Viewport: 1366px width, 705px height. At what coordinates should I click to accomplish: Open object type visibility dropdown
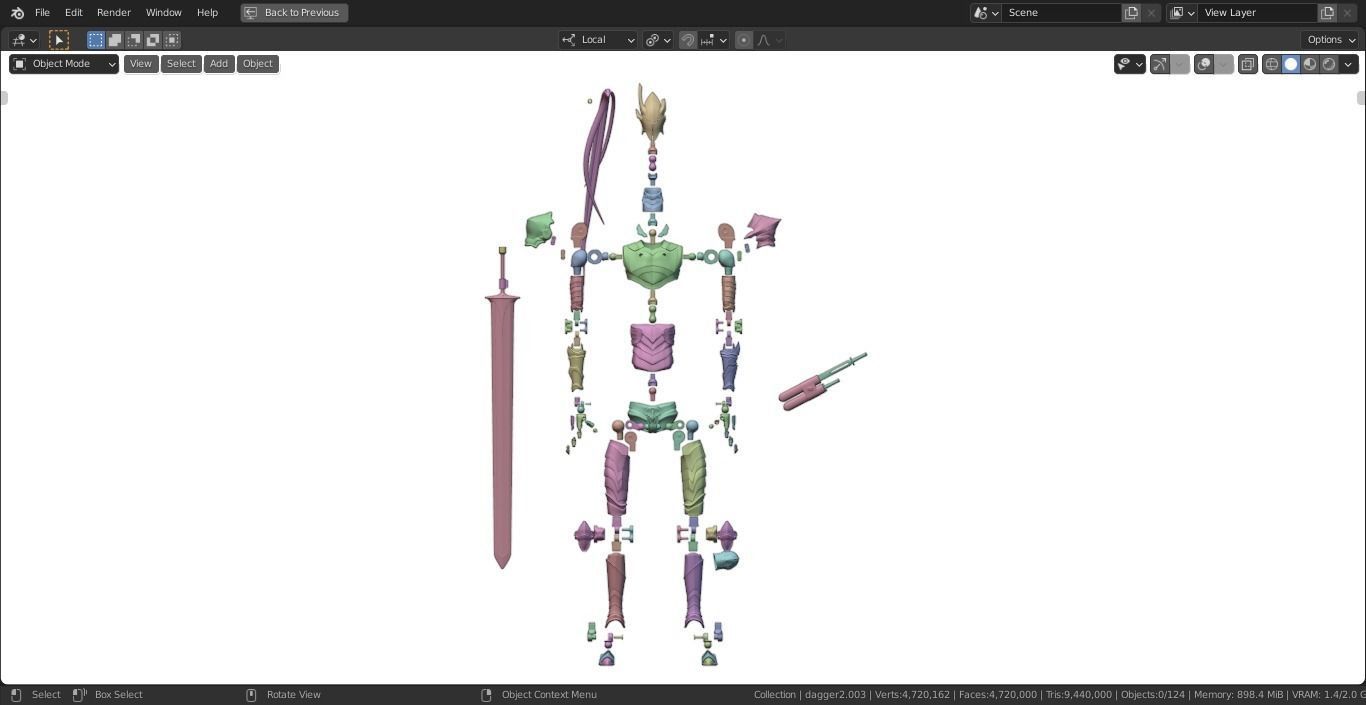1130,64
